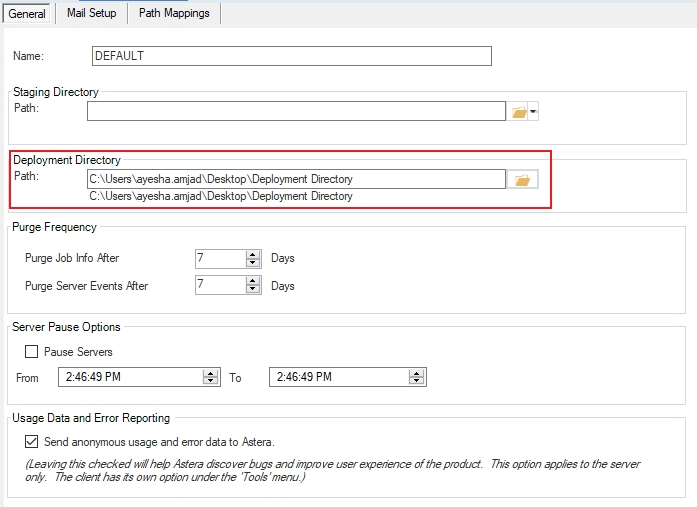
Task: Click the Staging Directory path field
Action: pyautogui.click(x=296, y=112)
